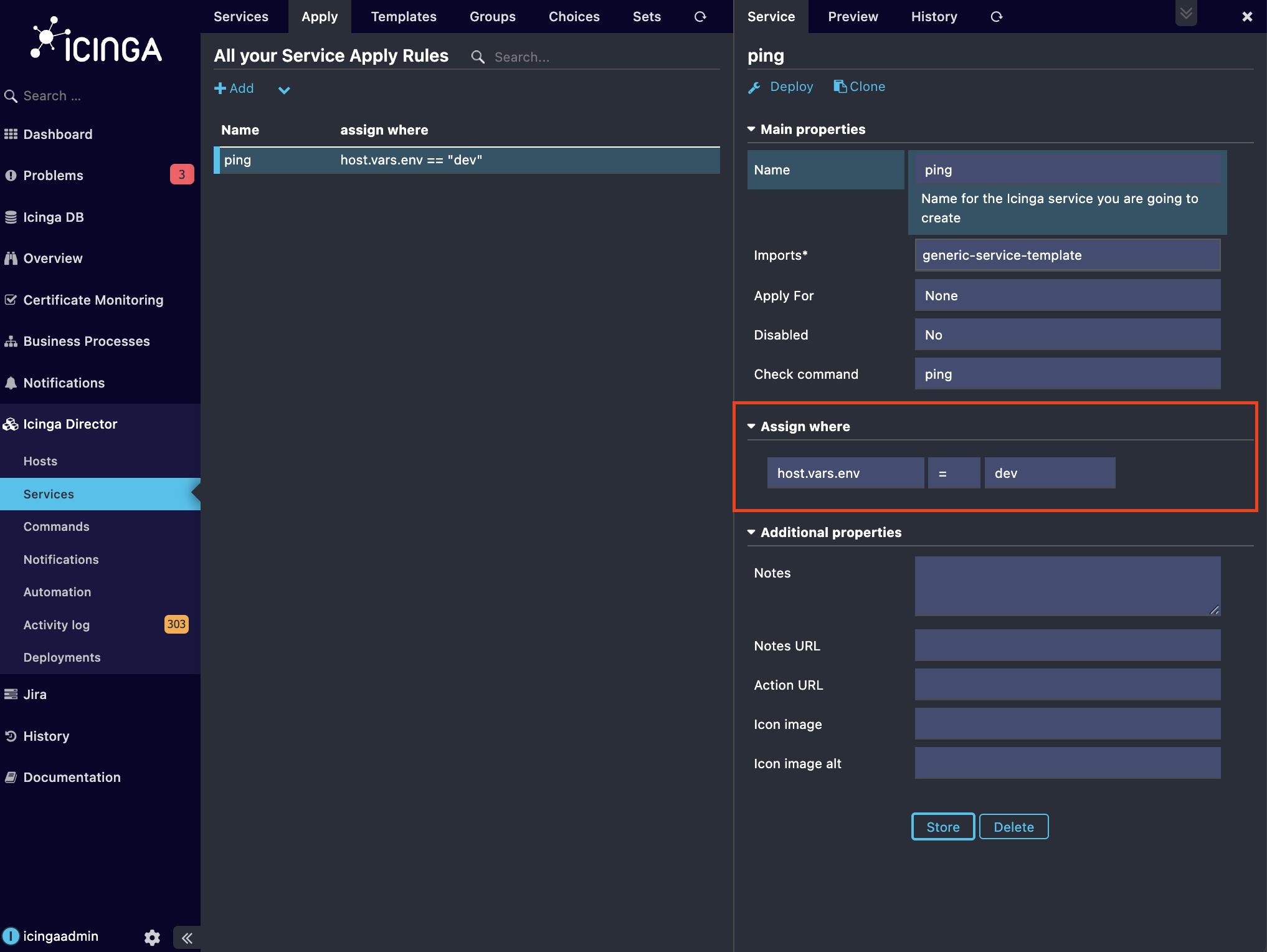Focus the Action URL field

(x=1068, y=685)
